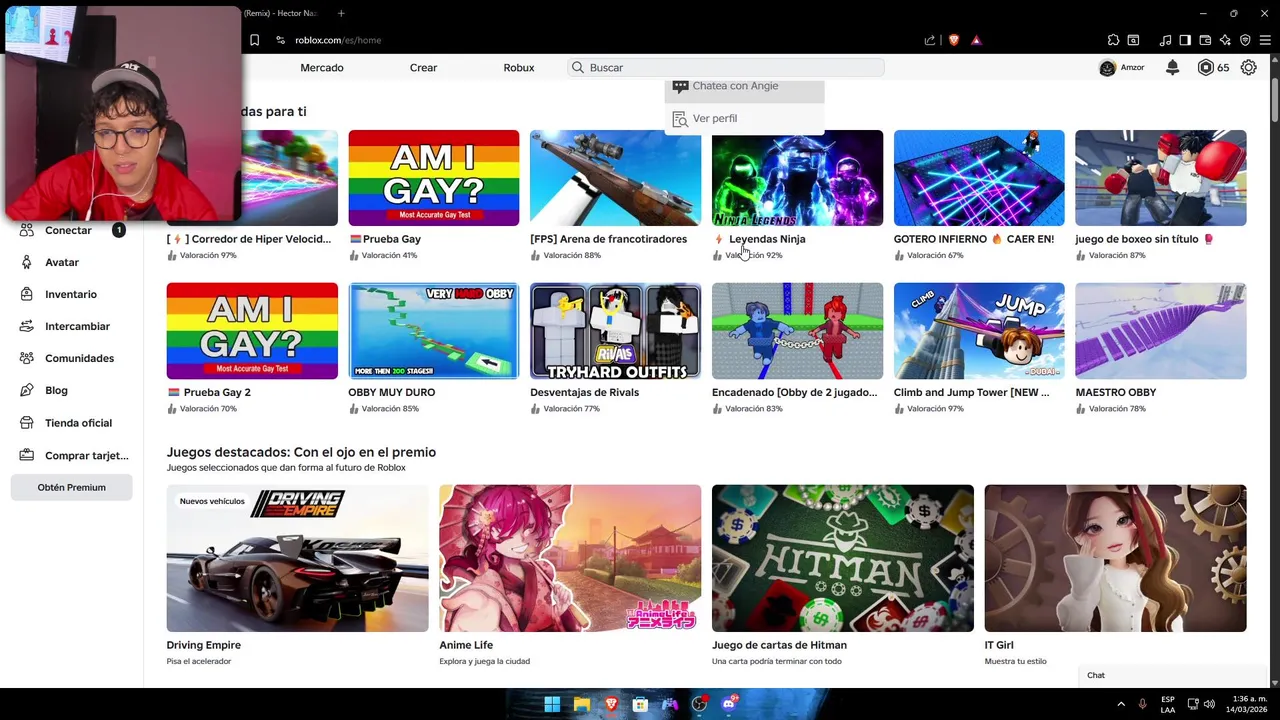Click the Inventario sidebar icon
The width and height of the screenshot is (1280, 720).
27,294
